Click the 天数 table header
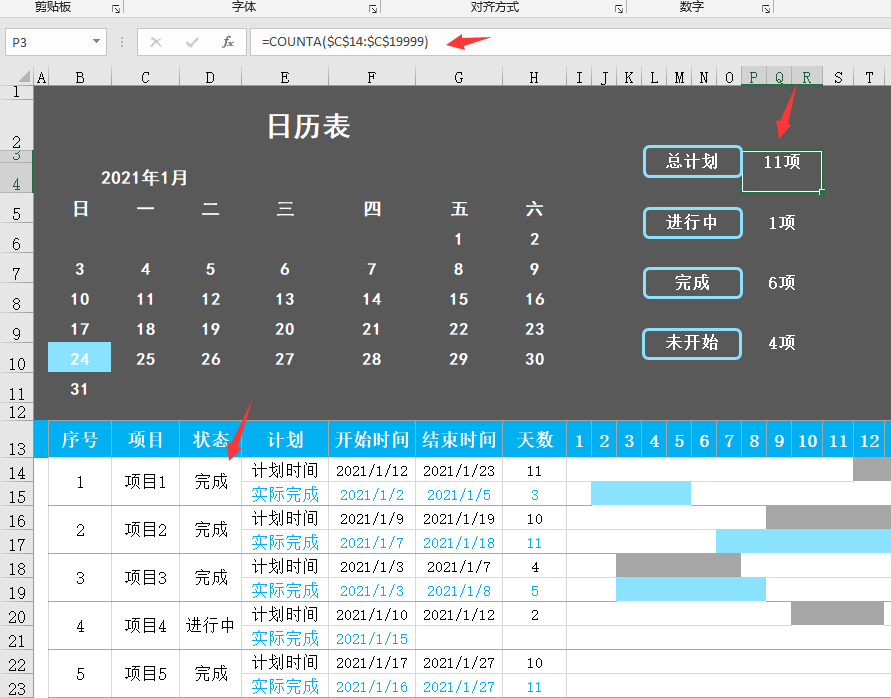Viewport: 891px width, 698px height. click(x=535, y=439)
